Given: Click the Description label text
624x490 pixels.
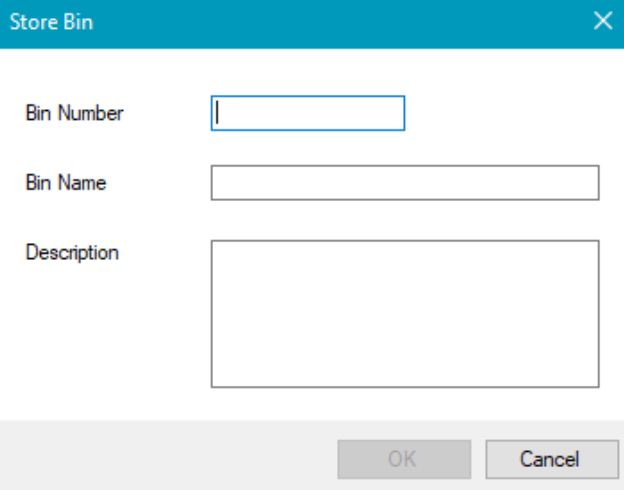Looking at the screenshot, I should 72,252.
